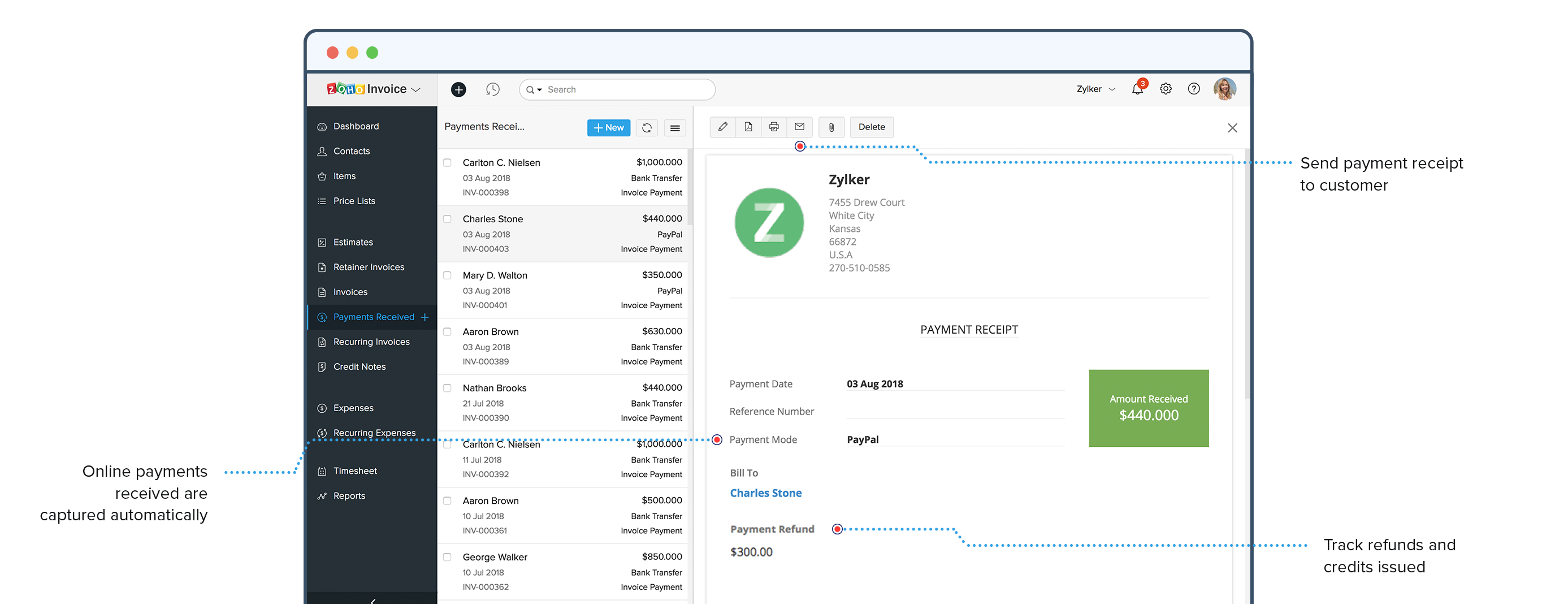Tick the checkbox for Carlton C. Nielsen INV-000398
Screen dimensions: 1568x604
coord(447,162)
